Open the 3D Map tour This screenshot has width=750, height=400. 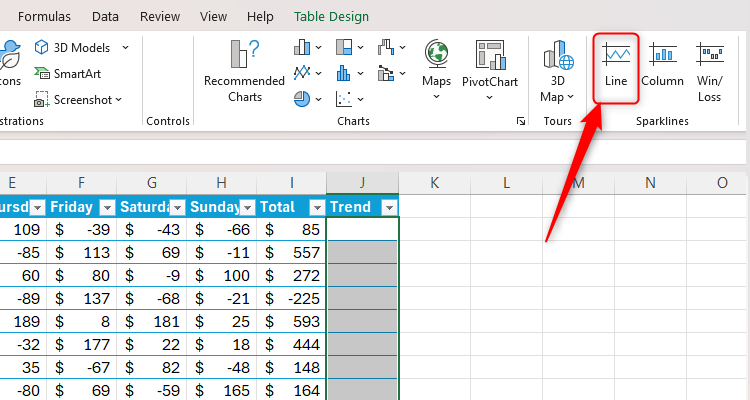tap(558, 70)
